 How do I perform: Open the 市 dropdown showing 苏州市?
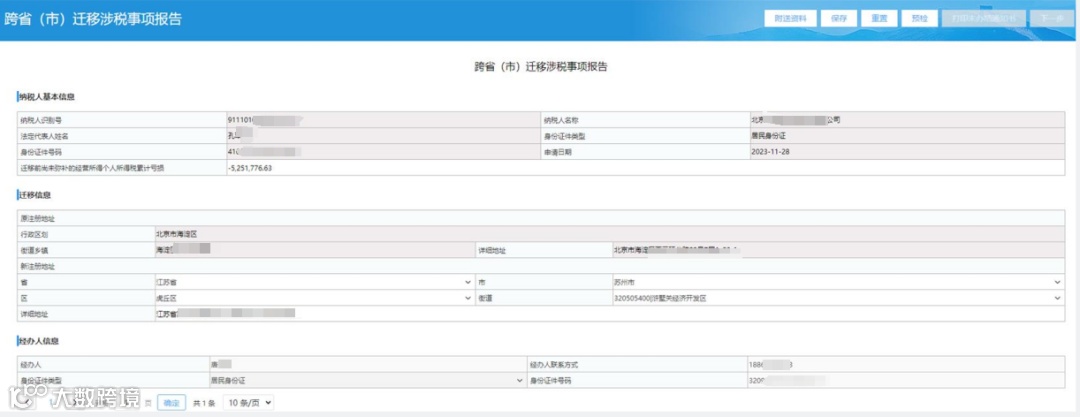[x=838, y=283]
